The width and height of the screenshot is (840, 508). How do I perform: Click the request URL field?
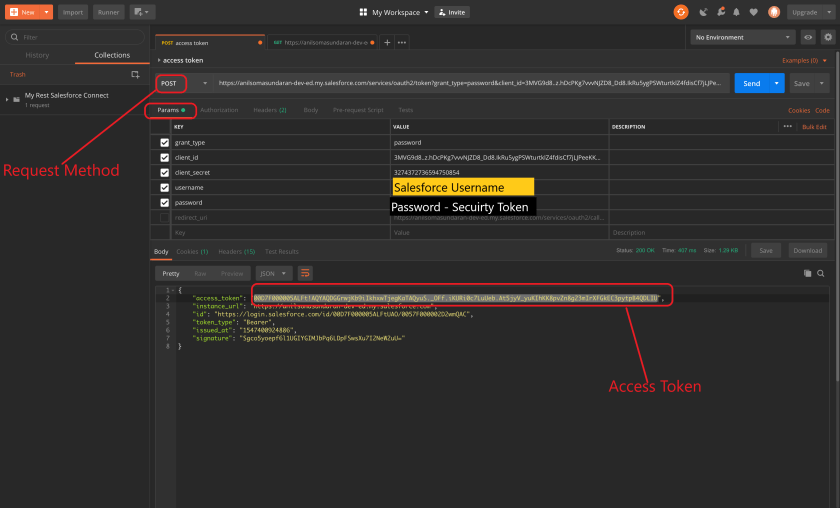pyautogui.click(x=471, y=83)
